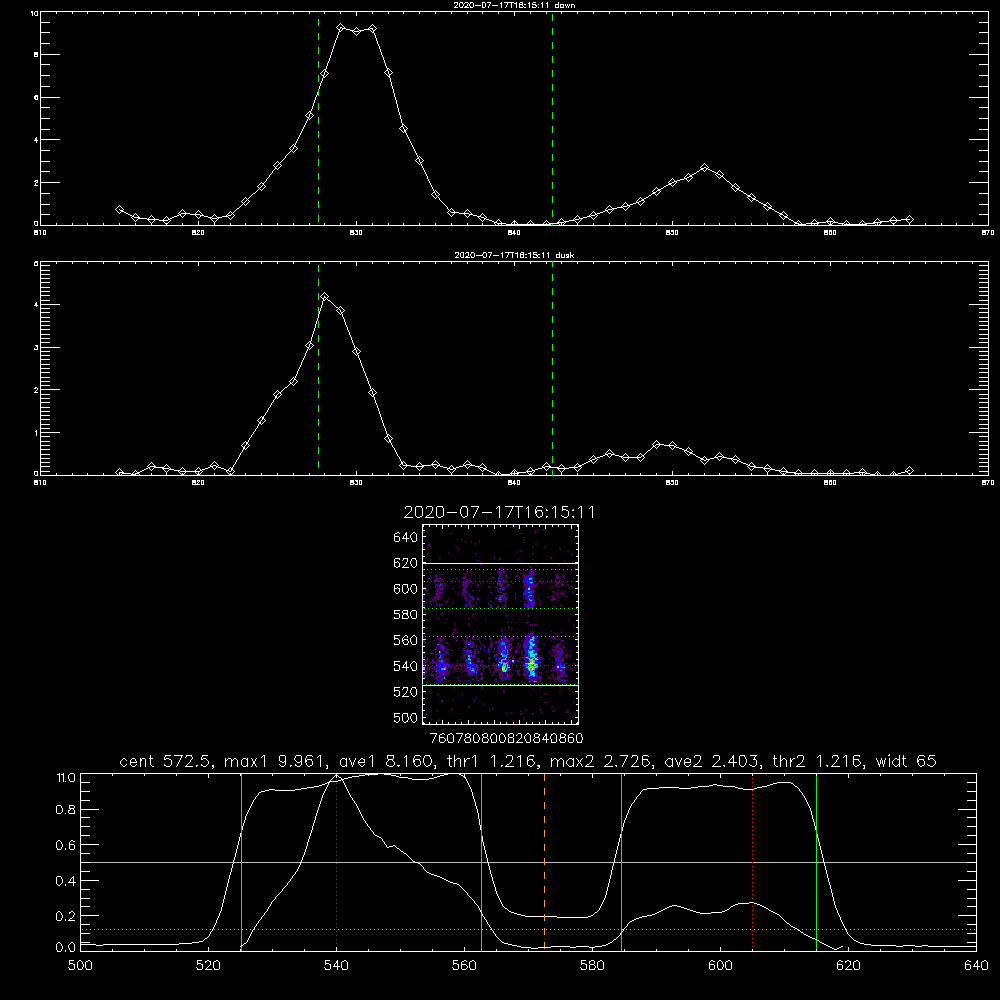Click the 'max2 2.726' statistic value
Image resolution: width=1000 pixels, height=1000 pixels.
[x=599, y=761]
